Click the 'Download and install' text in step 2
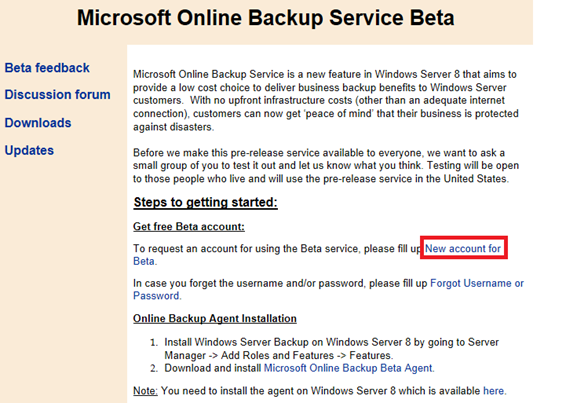This screenshot has height=403, width=566. (213, 368)
